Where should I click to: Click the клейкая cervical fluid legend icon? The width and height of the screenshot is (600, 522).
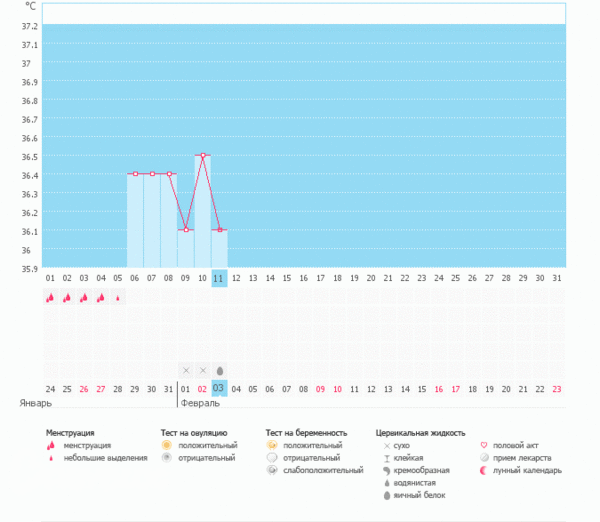point(386,457)
